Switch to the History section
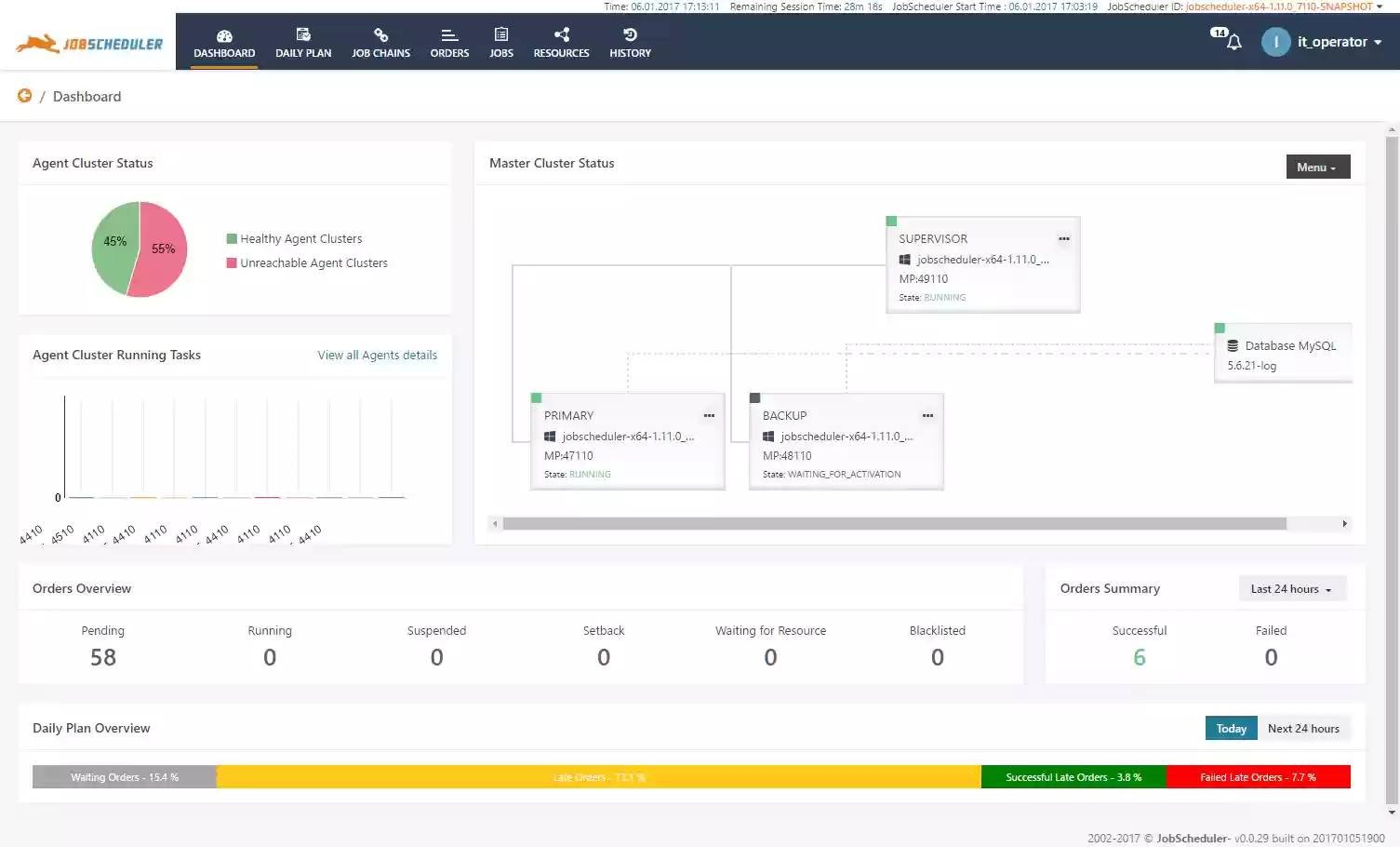The height and width of the screenshot is (847, 1400). [x=630, y=41]
